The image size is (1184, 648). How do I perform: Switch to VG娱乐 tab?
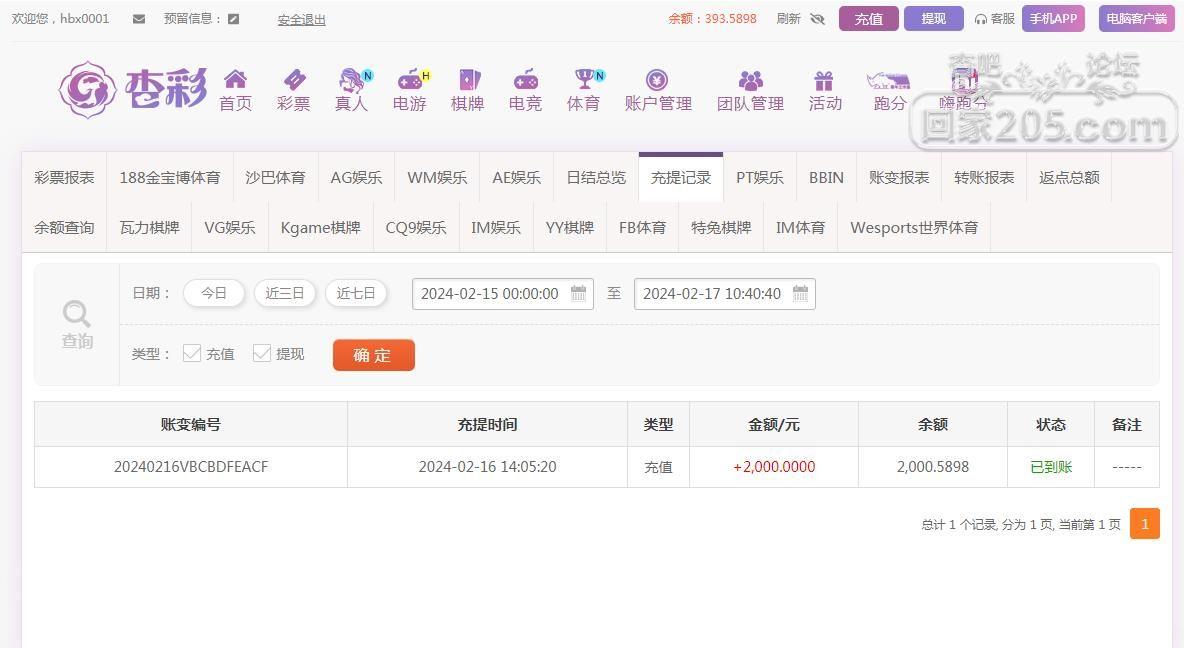coord(230,227)
